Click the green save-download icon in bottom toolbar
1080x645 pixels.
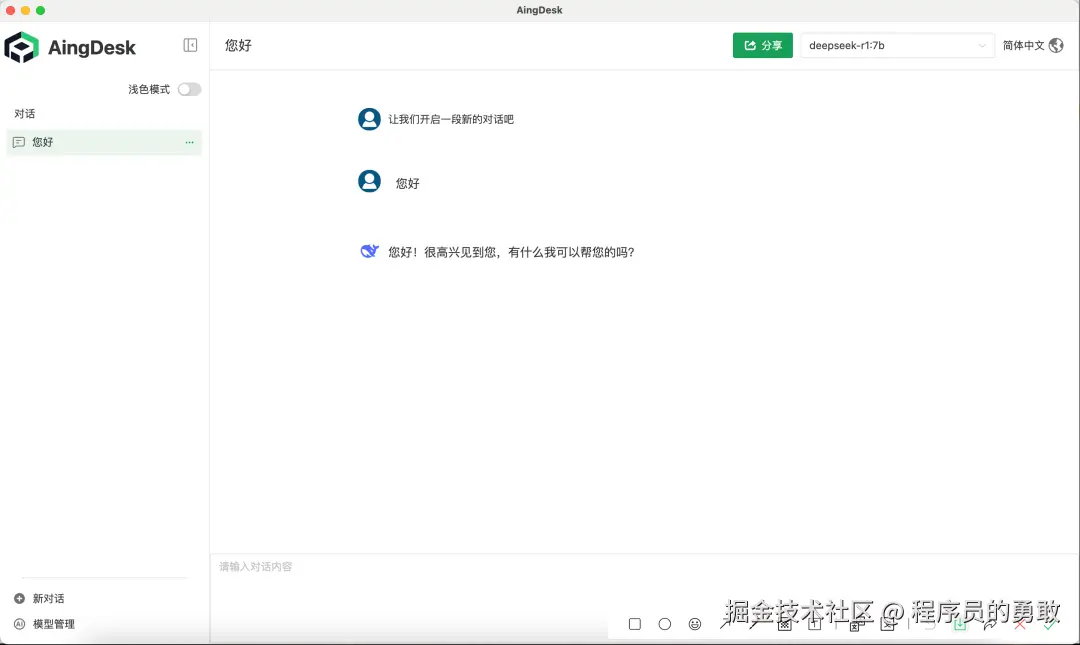point(960,624)
